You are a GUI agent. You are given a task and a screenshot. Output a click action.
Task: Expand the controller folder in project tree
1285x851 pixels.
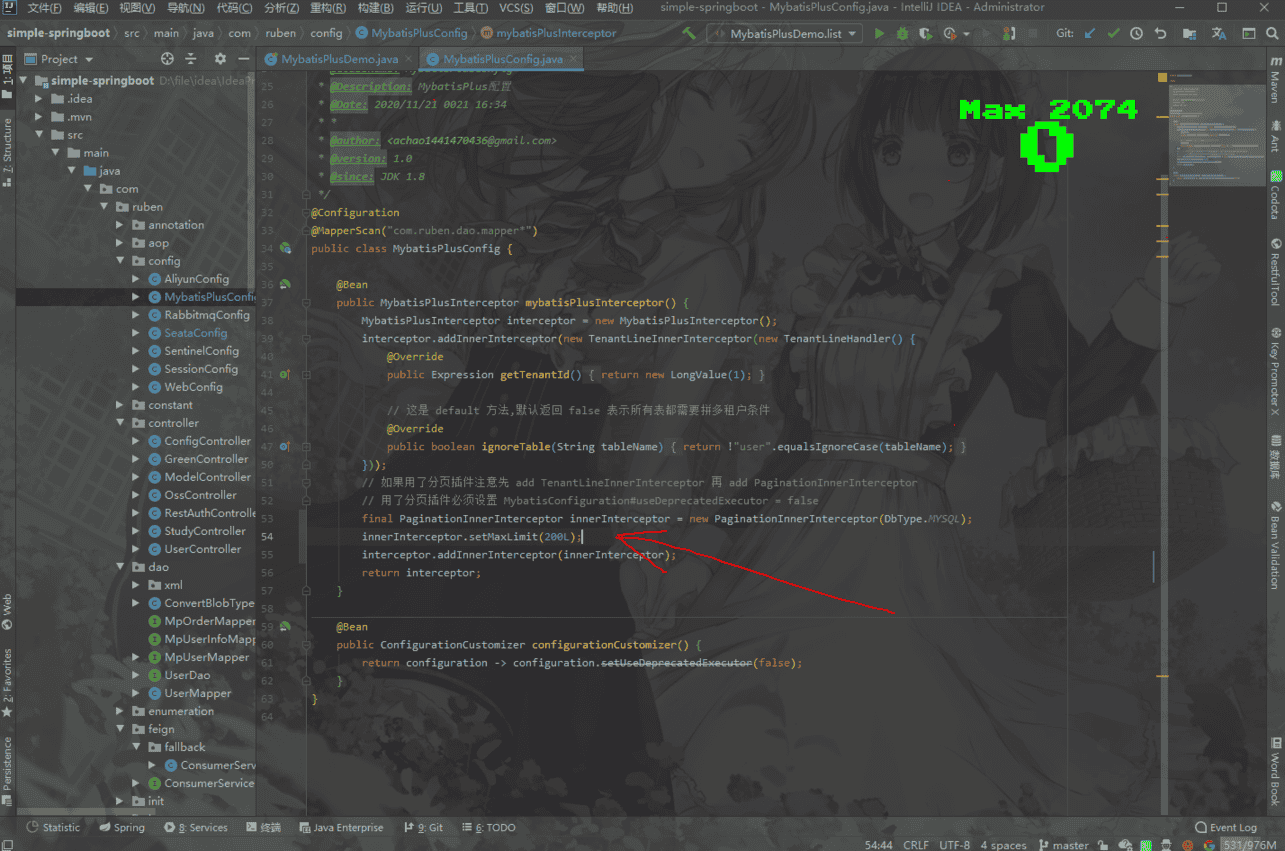[x=120, y=423]
